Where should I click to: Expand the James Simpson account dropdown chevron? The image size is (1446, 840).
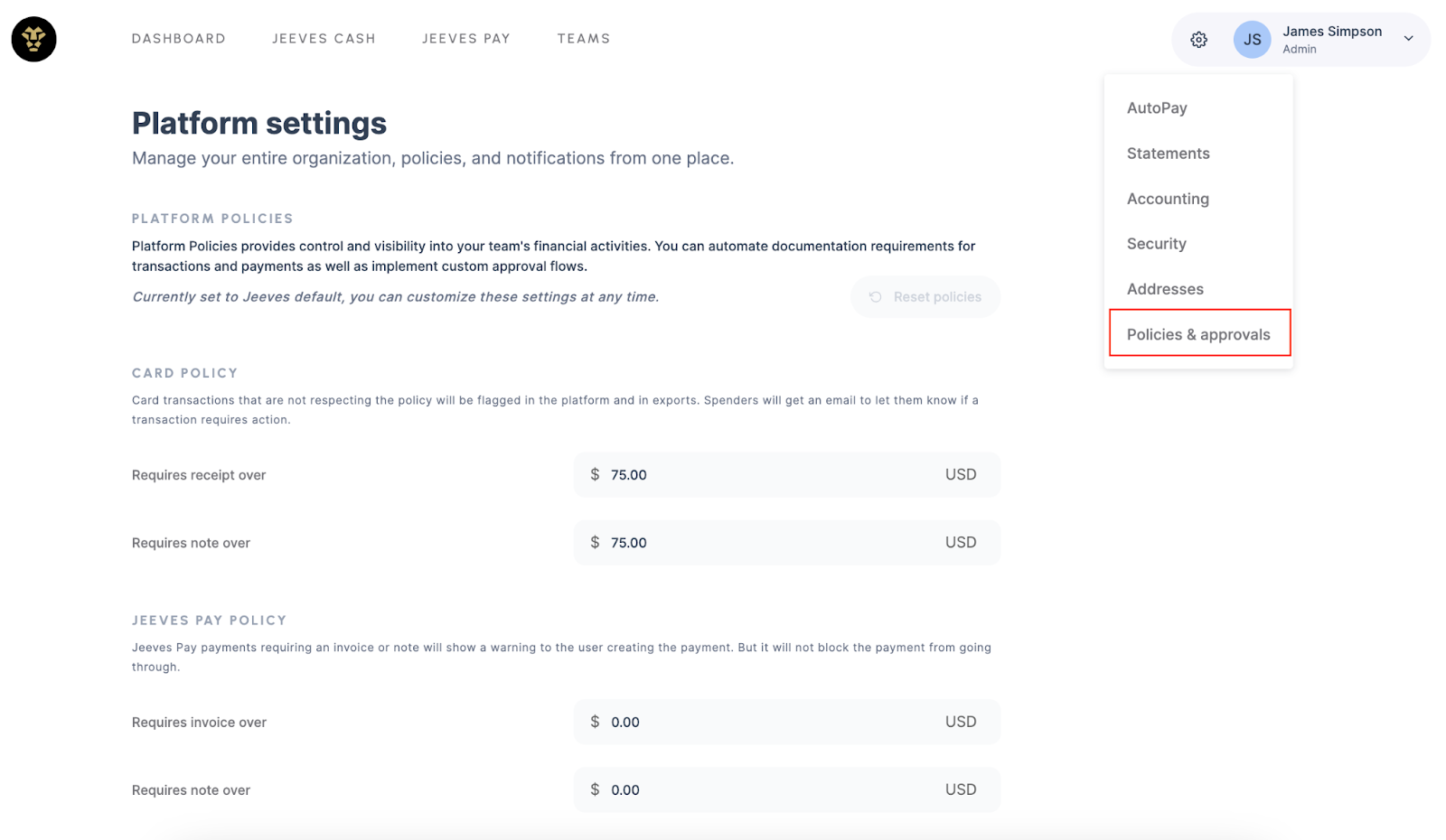click(1407, 39)
